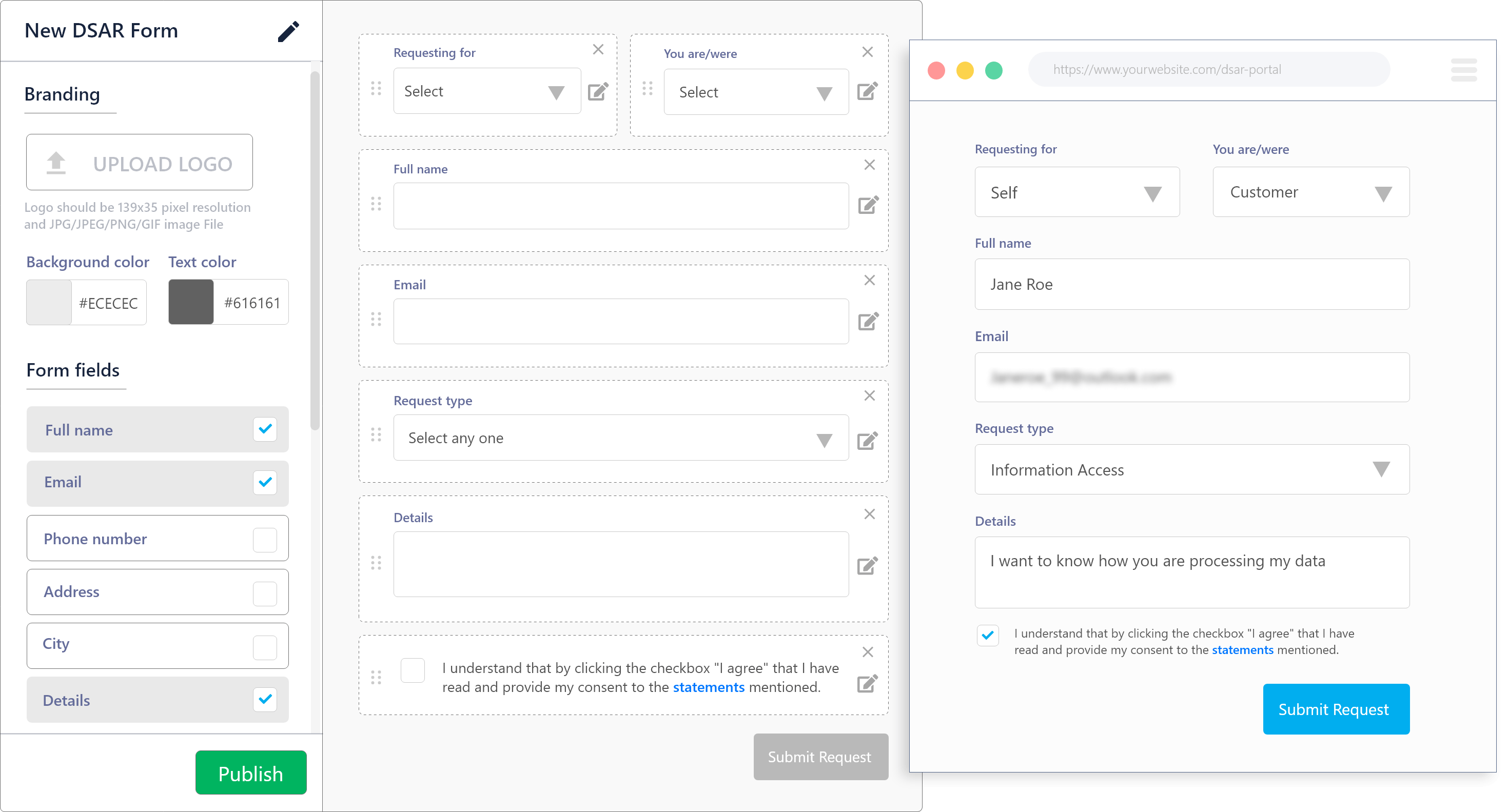Open the You are/were Select dropdown in builder

tap(756, 92)
